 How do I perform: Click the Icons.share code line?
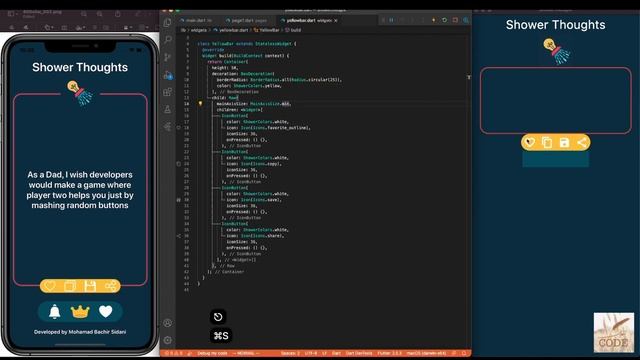point(255,236)
